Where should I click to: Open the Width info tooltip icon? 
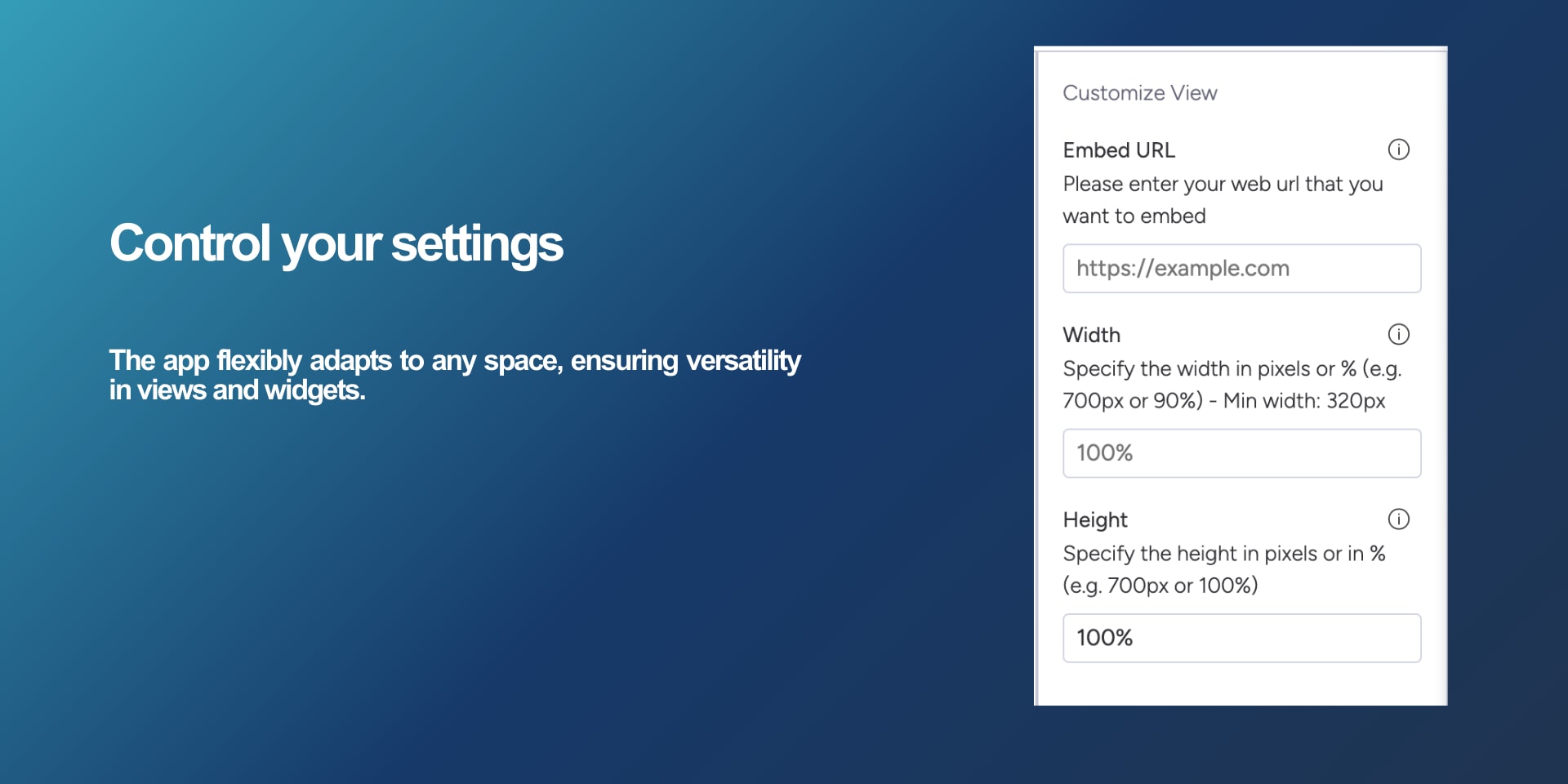pyautogui.click(x=1398, y=334)
